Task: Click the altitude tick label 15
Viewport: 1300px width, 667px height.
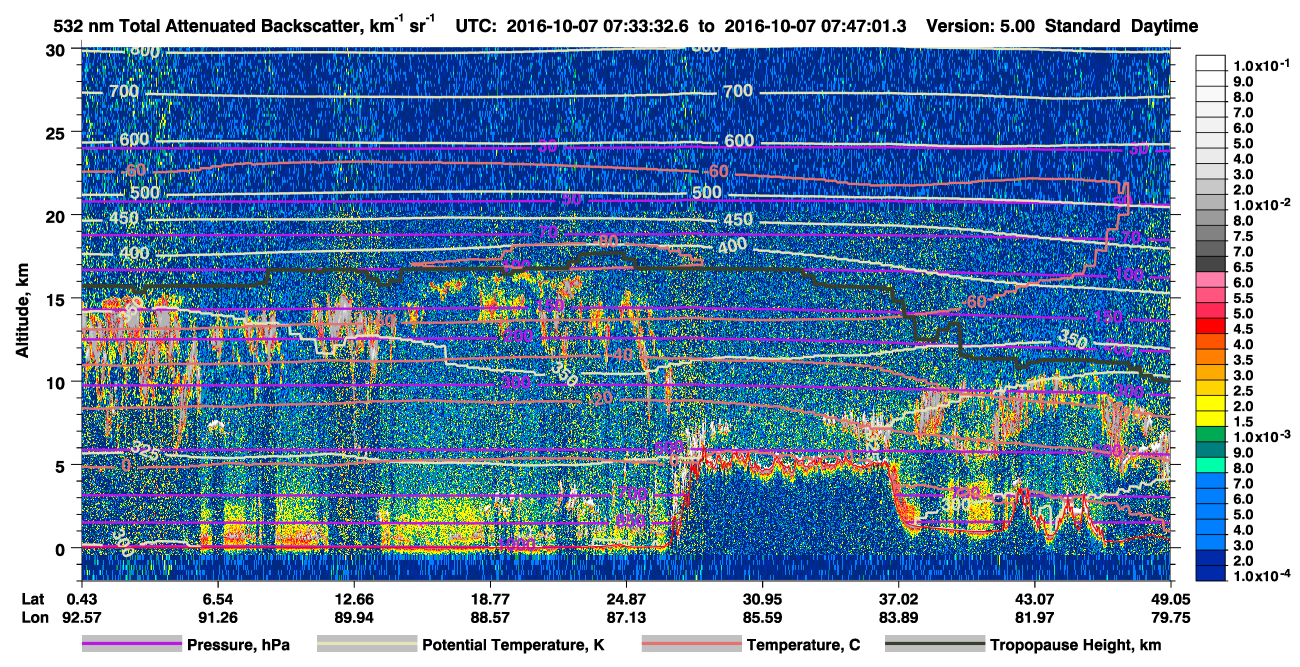Action: tap(55, 299)
